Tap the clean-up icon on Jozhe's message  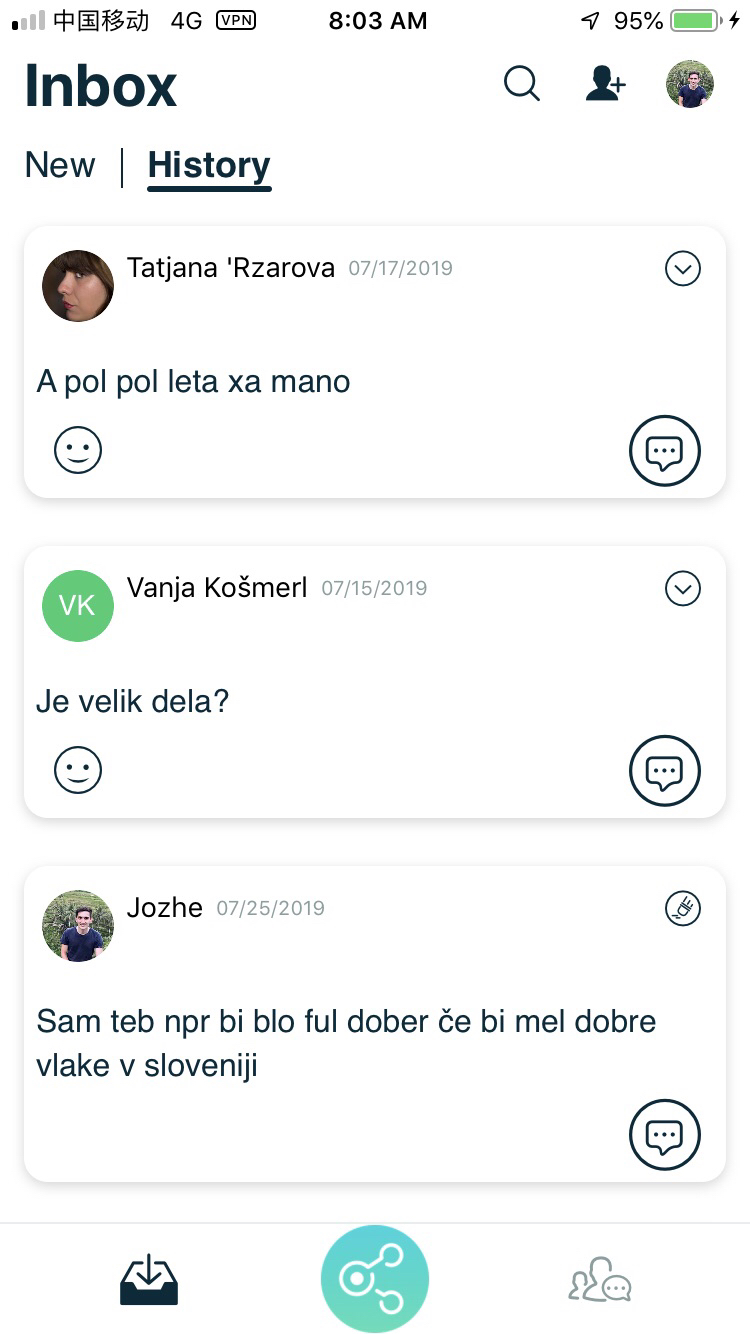click(683, 908)
